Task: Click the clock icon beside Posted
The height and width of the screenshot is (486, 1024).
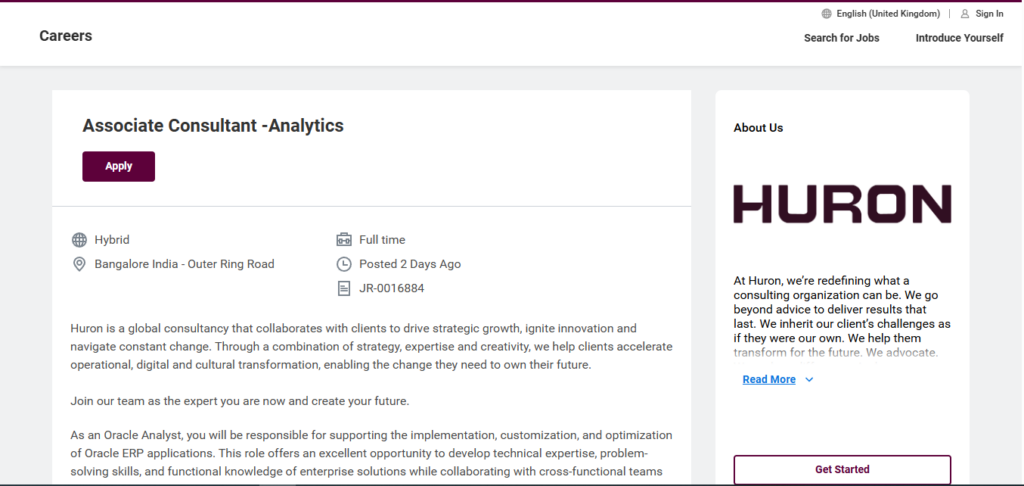Action: click(344, 265)
